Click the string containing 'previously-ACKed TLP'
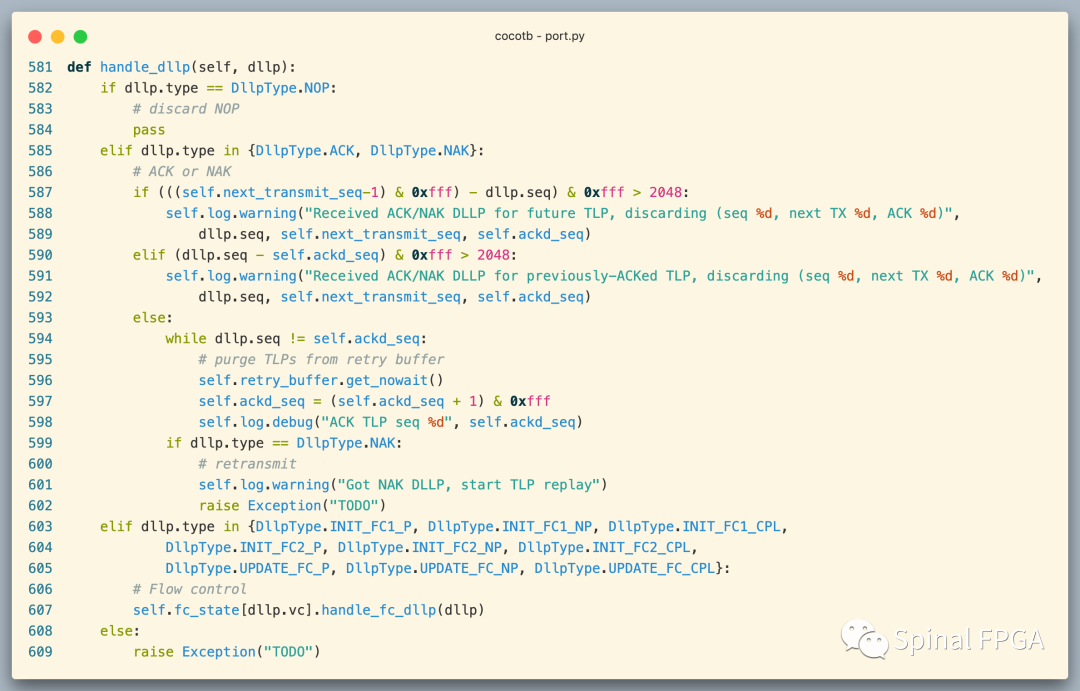 [x=669, y=276]
